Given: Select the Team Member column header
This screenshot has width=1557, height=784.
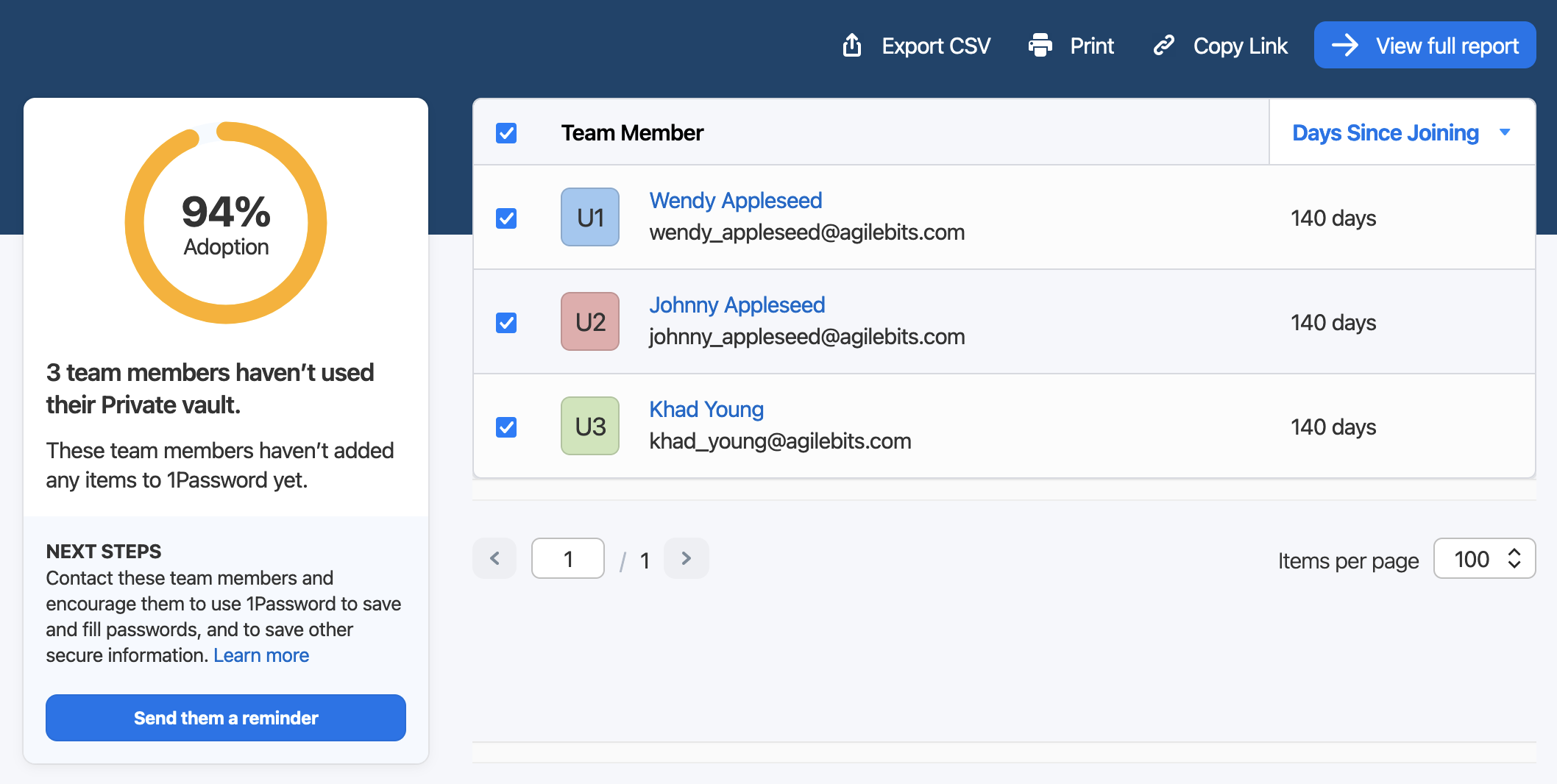Looking at the screenshot, I should point(632,133).
